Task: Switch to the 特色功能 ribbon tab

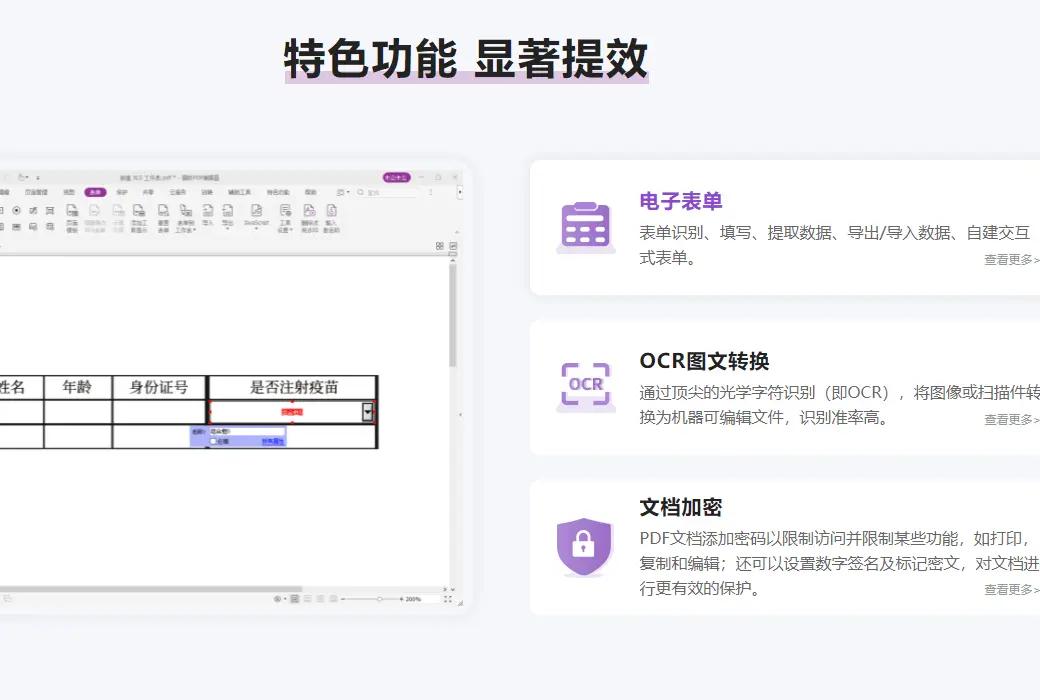Action: point(278,192)
